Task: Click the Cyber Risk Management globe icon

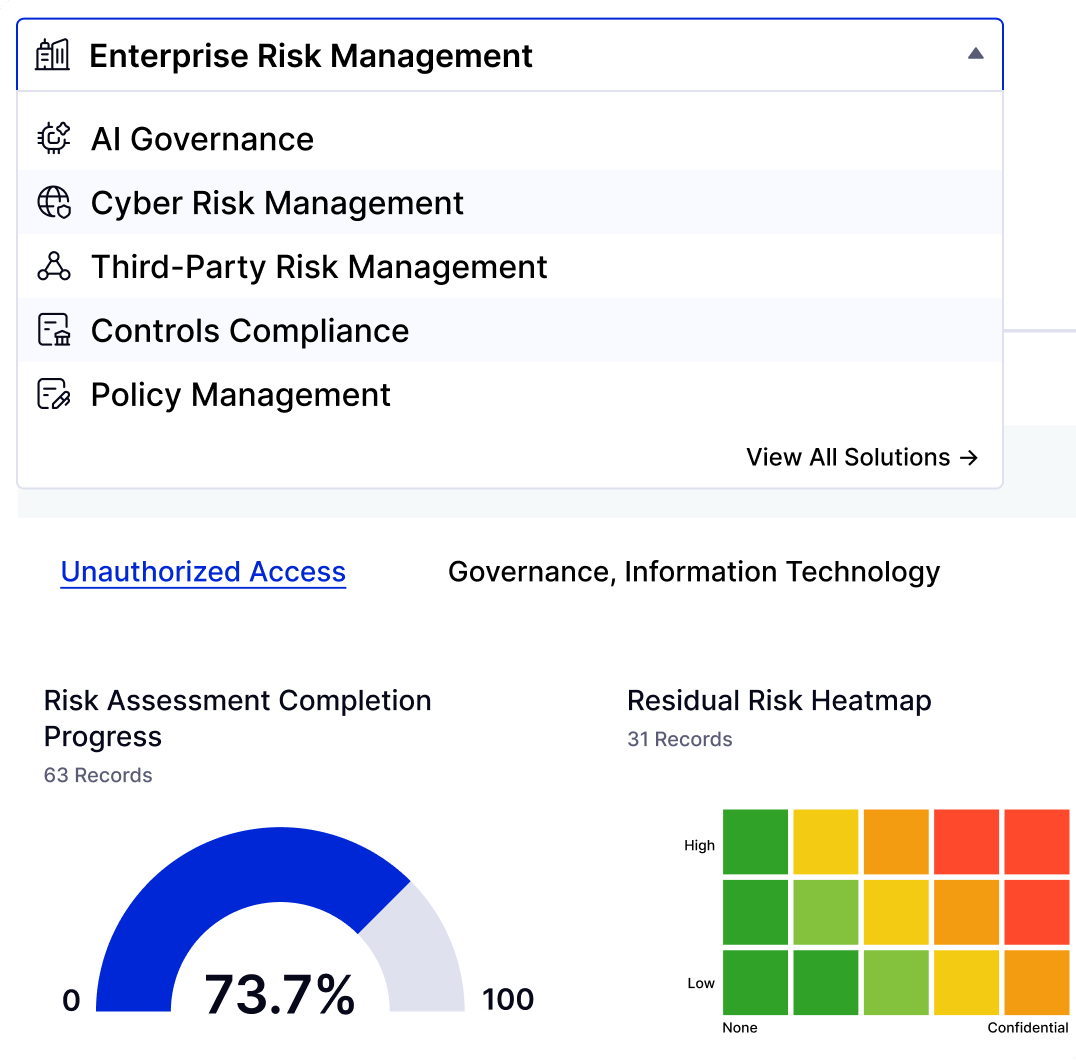Action: click(54, 203)
